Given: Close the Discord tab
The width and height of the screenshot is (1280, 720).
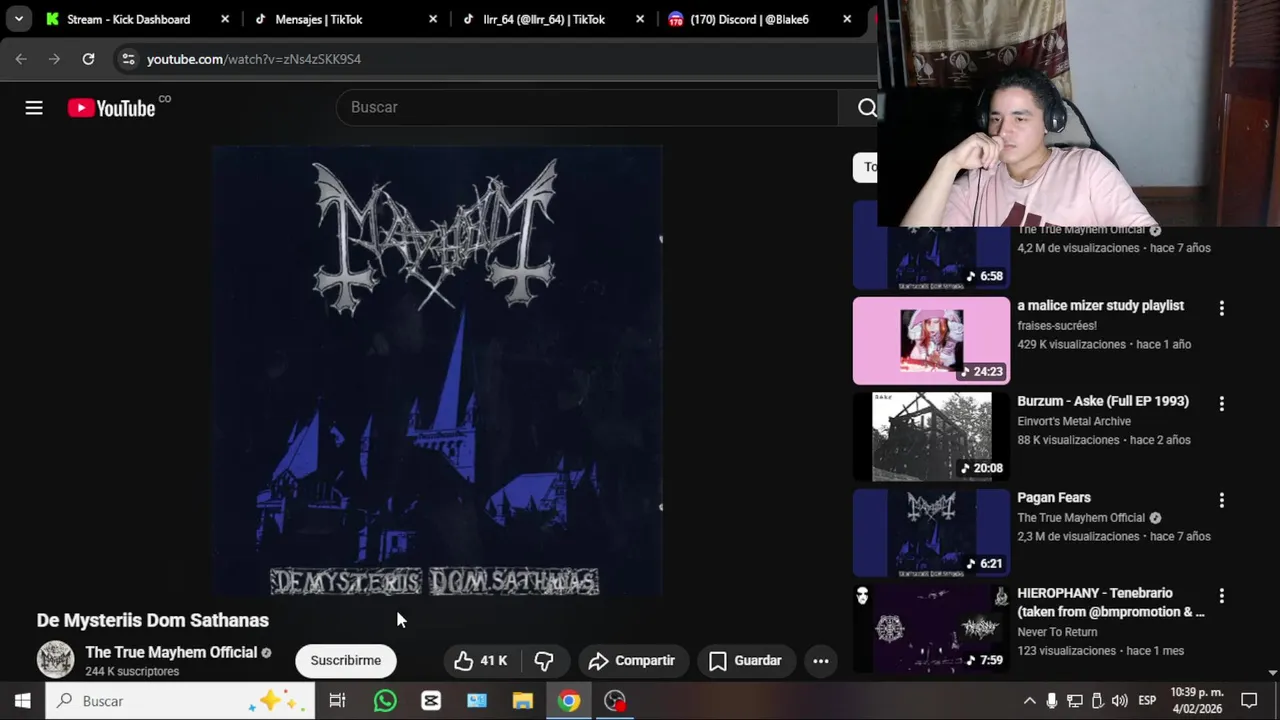Looking at the screenshot, I should point(847,19).
